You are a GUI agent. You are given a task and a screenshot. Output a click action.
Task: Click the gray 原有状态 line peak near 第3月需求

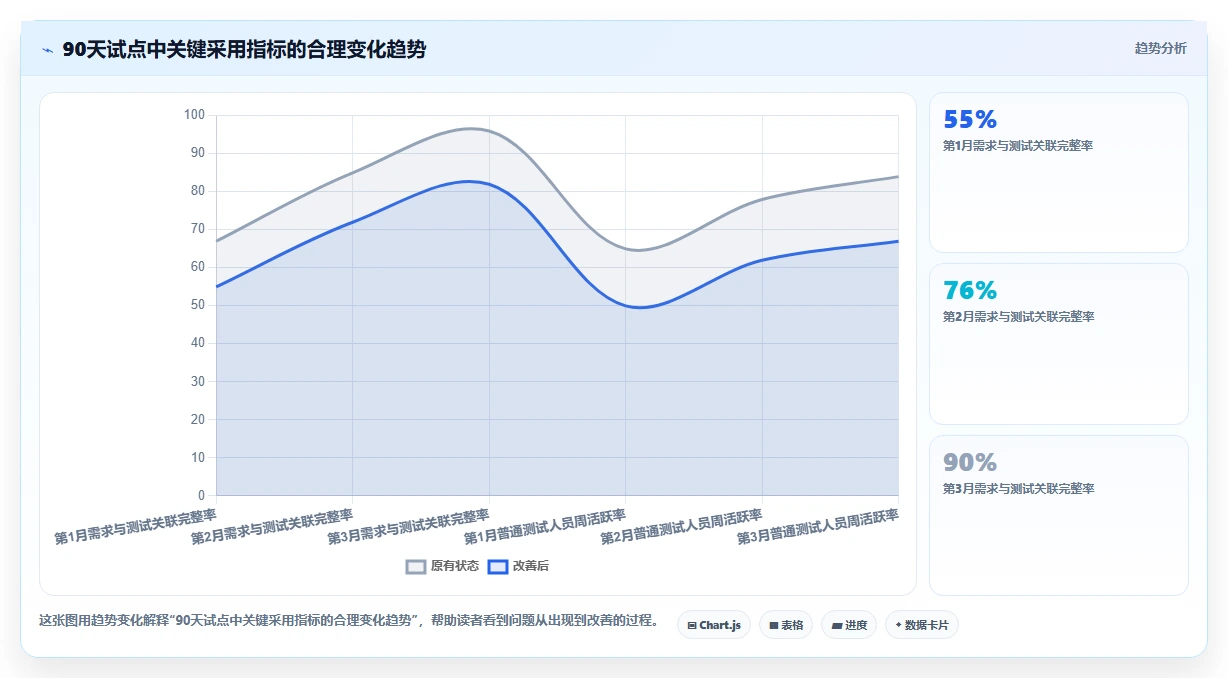coord(473,128)
